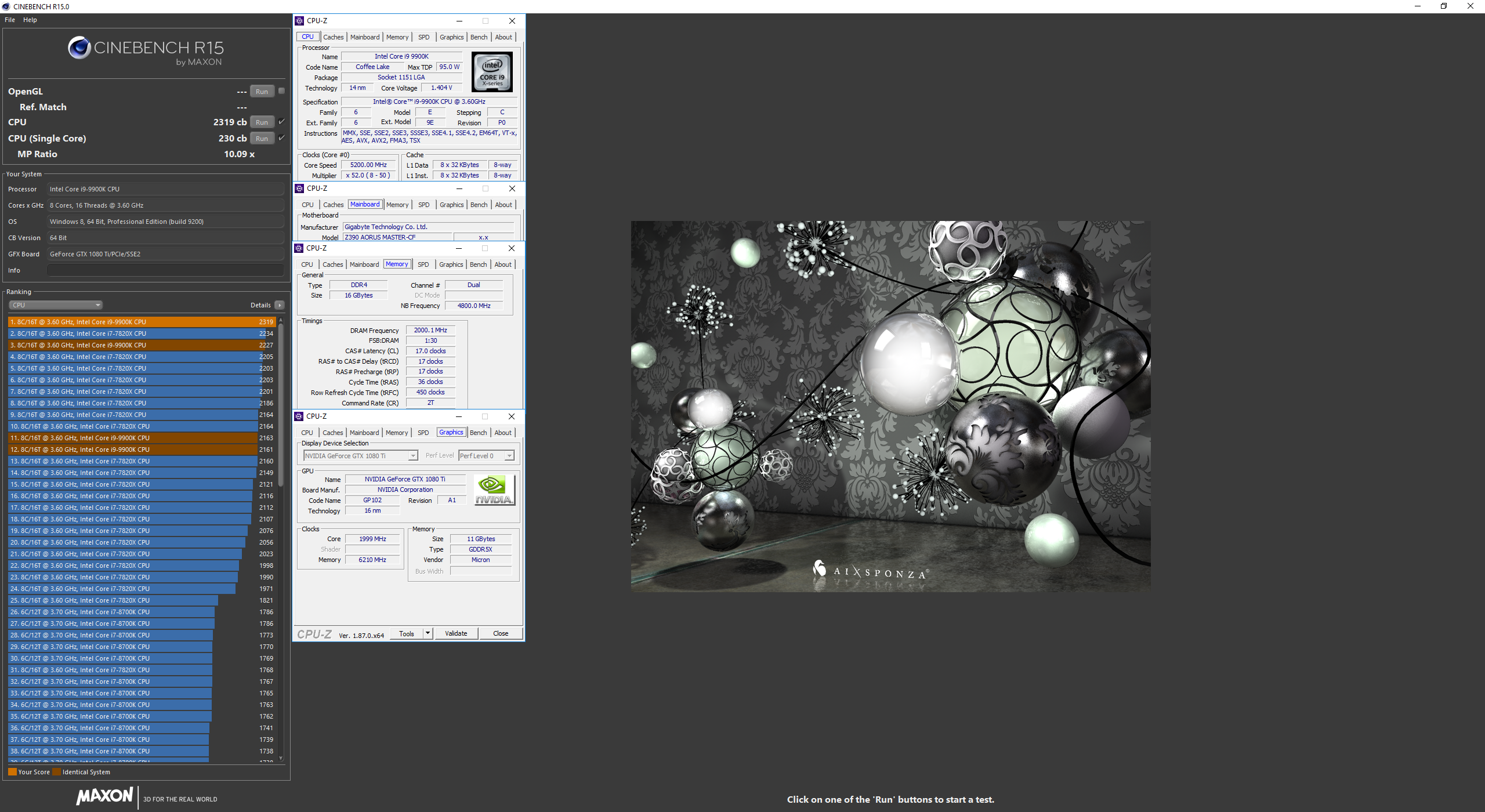
Task: Select ranking row 2 i7-7820X score 2234
Action: click(x=142, y=333)
